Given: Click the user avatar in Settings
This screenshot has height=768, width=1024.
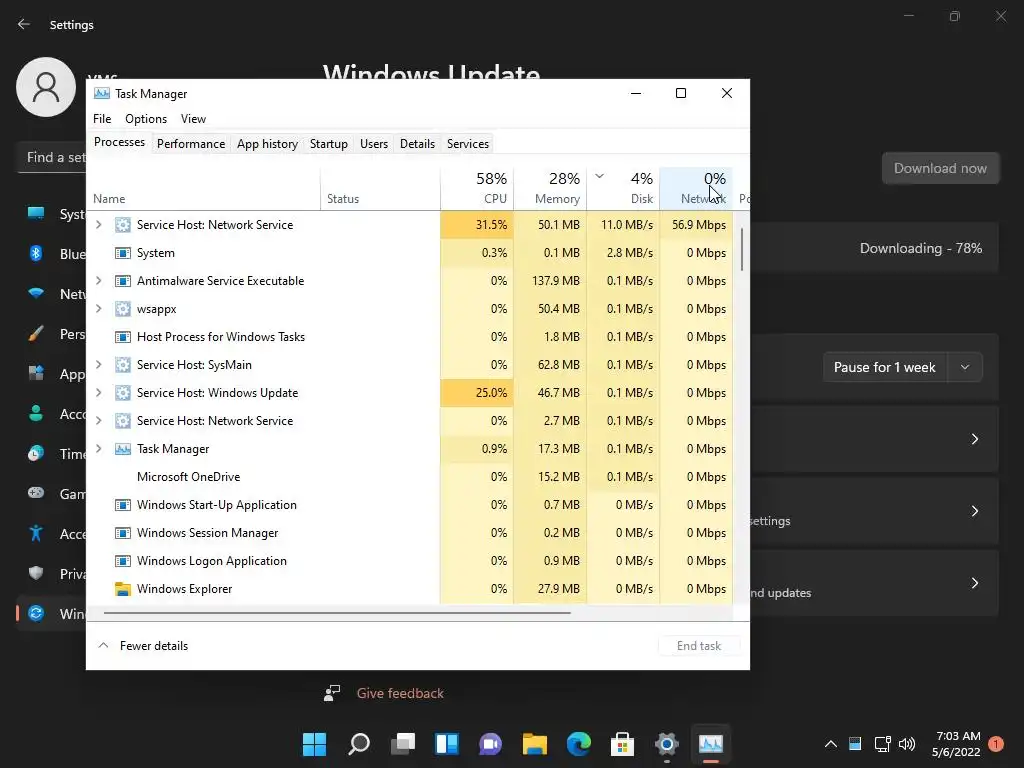Looking at the screenshot, I should pos(46,87).
